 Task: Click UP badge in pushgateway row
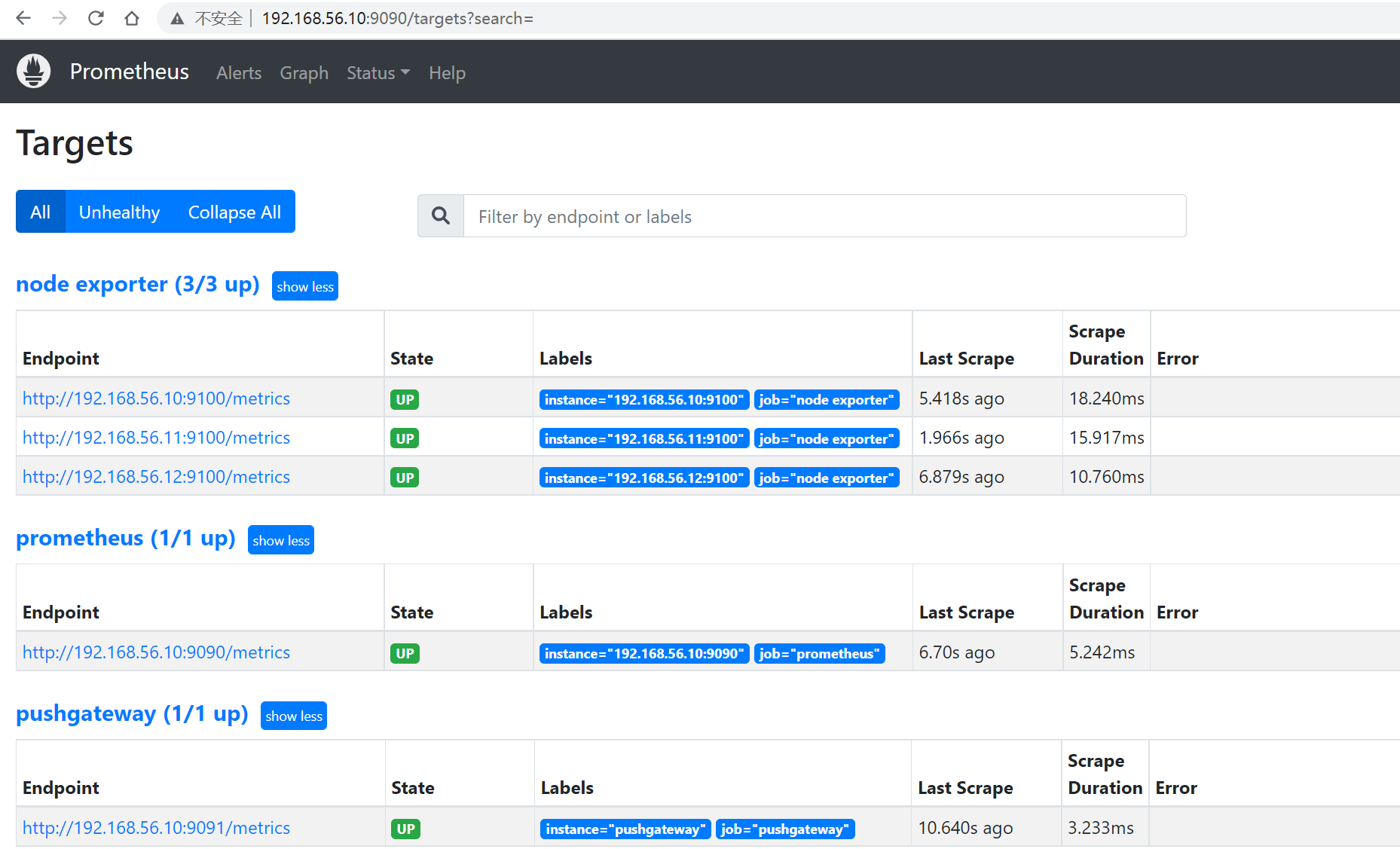click(x=405, y=829)
